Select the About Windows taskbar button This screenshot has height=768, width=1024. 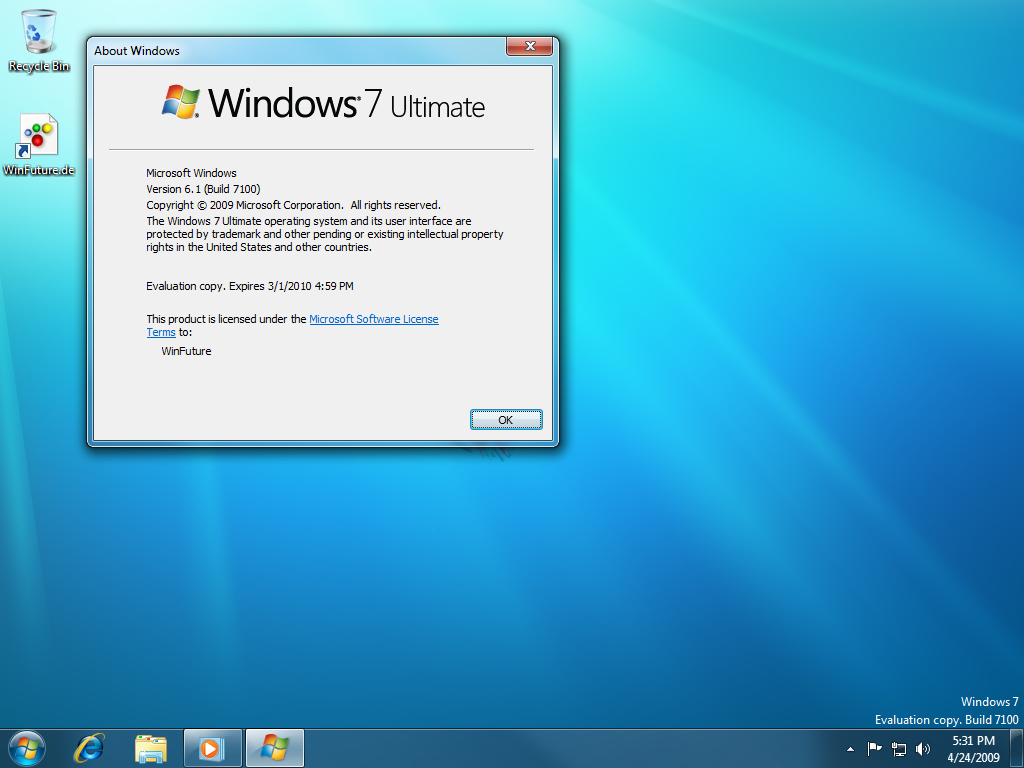coord(275,748)
